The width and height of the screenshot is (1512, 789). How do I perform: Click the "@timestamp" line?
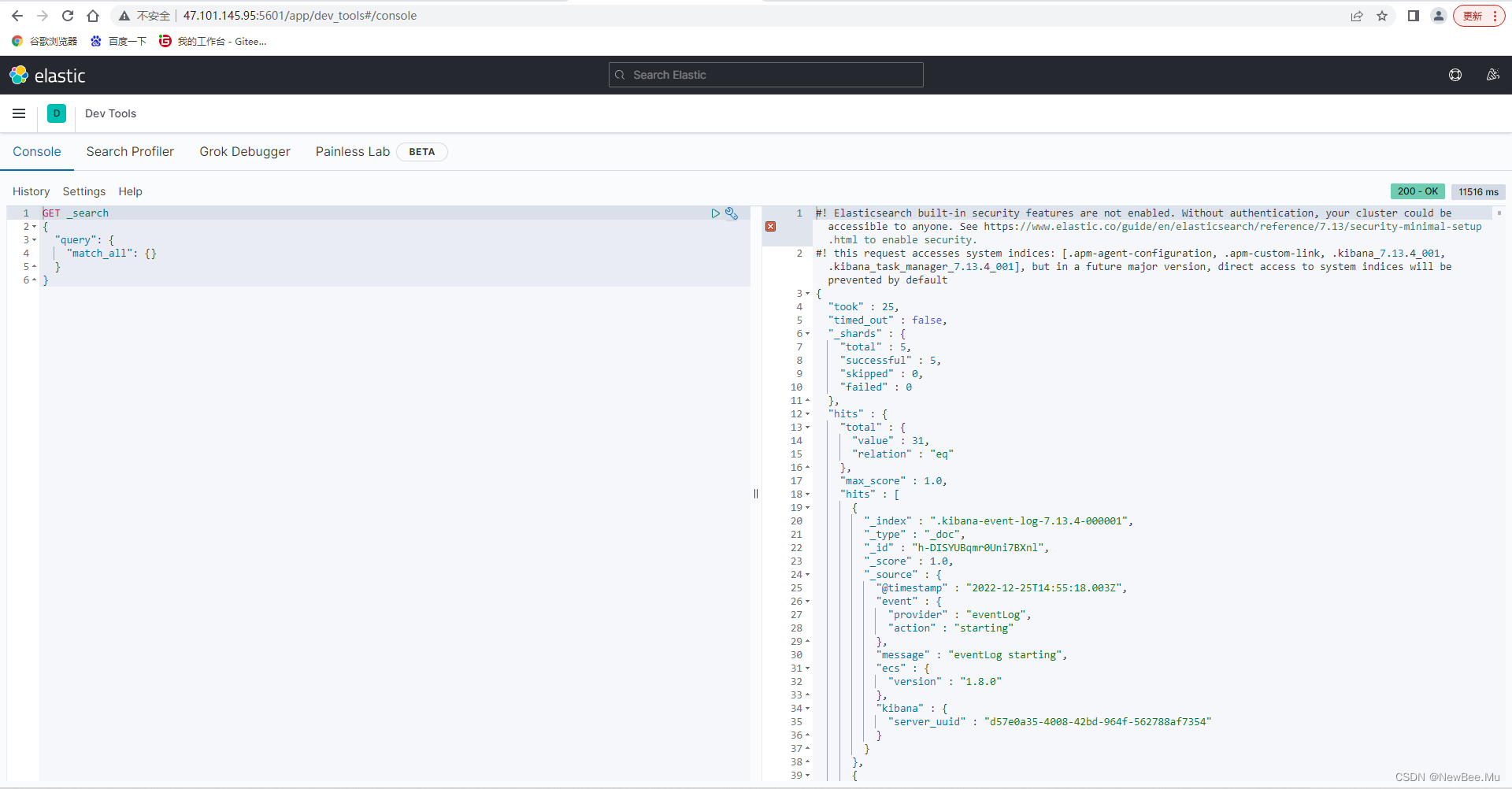[x=1002, y=588]
